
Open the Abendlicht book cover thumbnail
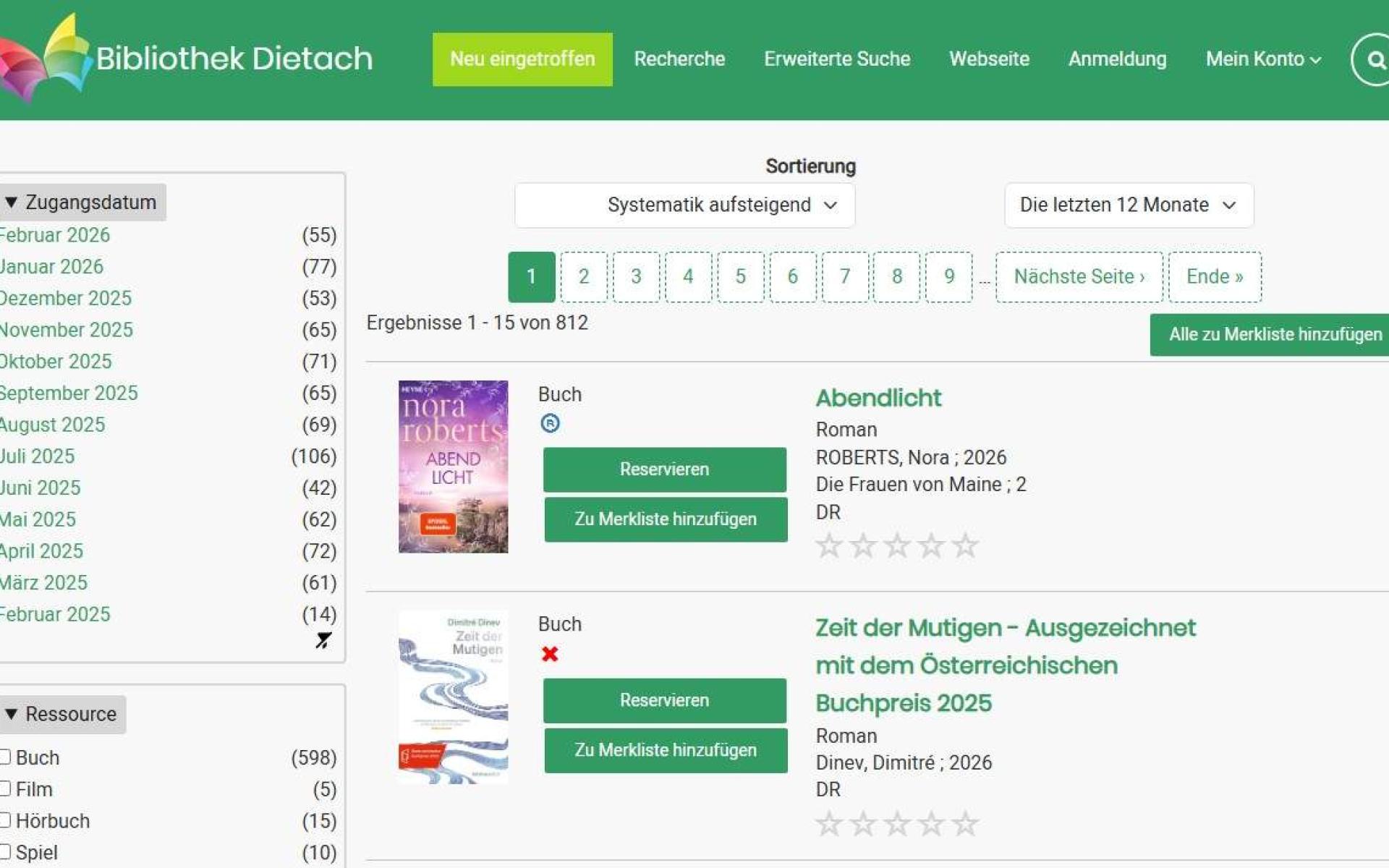[x=453, y=467]
